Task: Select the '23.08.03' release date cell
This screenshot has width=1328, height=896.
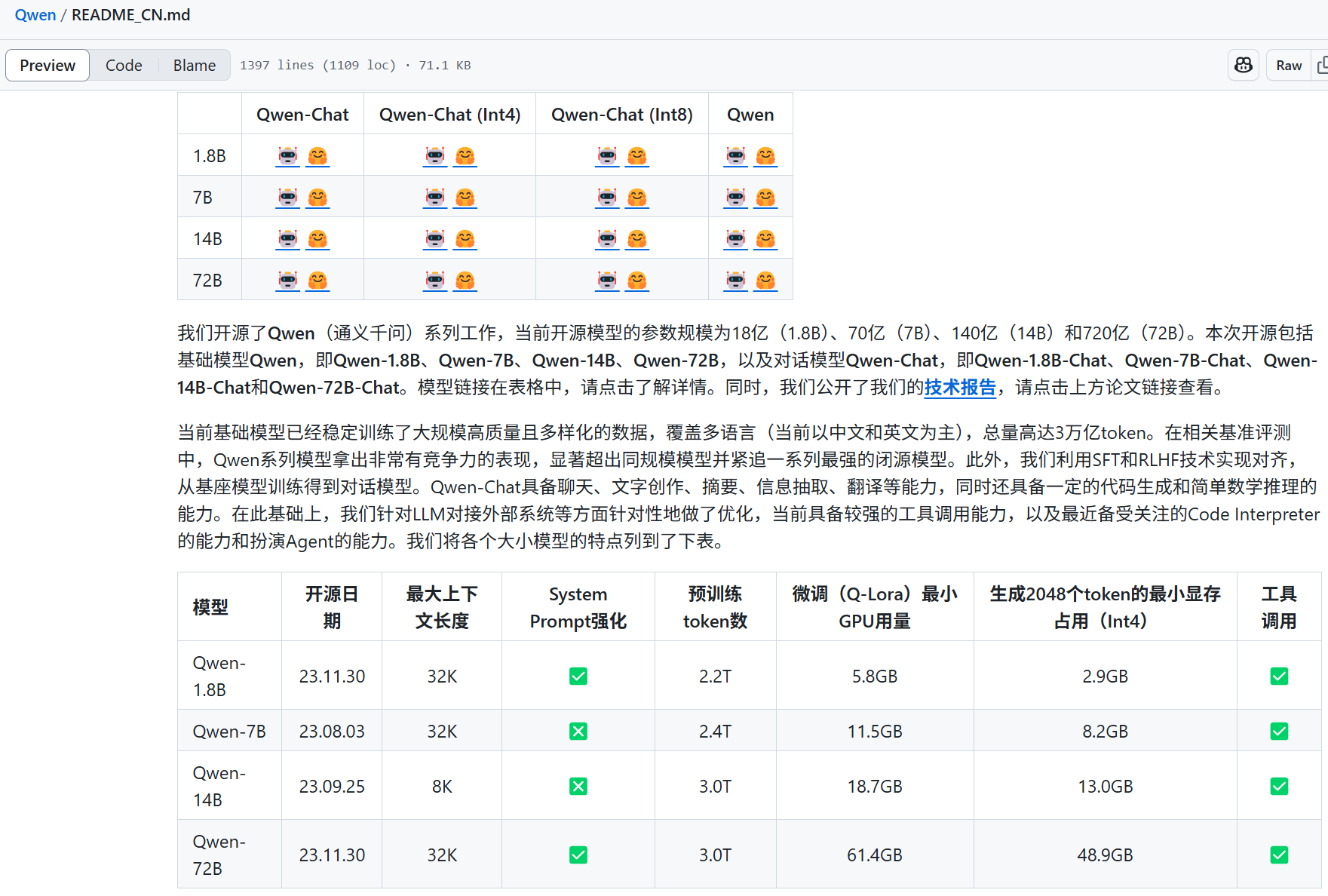Action: click(x=332, y=732)
